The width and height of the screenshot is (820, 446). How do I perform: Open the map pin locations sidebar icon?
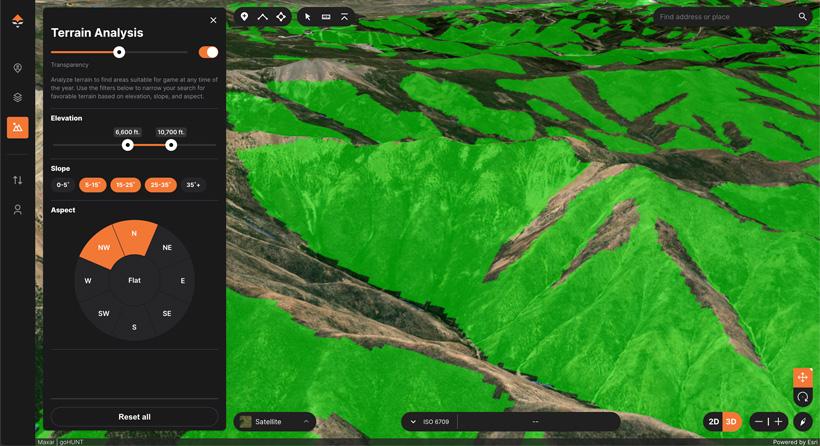pos(17,68)
